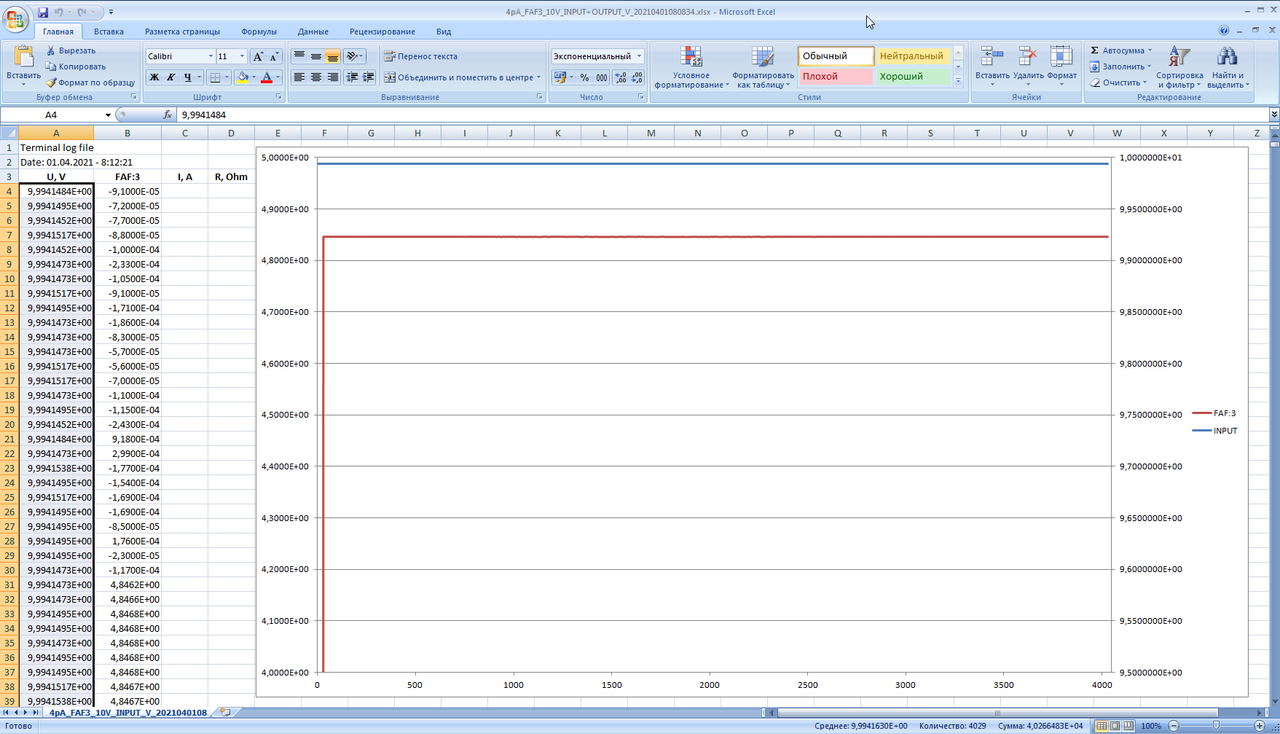This screenshot has width=1280, height=734.
Task: Apply Хороший cell style
Action: point(912,76)
